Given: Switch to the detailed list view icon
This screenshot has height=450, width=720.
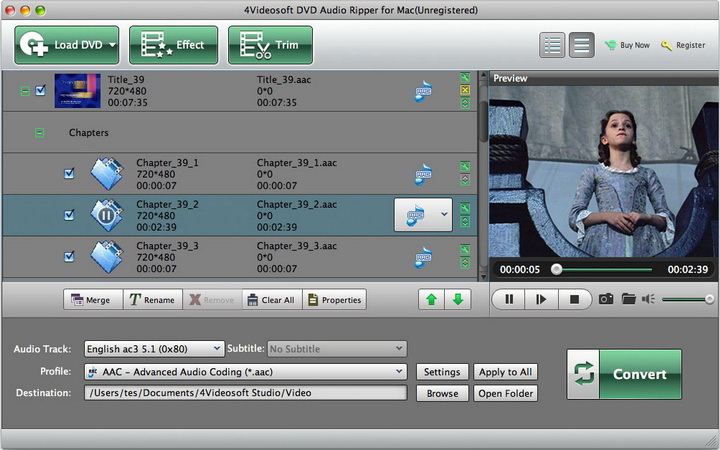Looking at the screenshot, I should click(552, 45).
